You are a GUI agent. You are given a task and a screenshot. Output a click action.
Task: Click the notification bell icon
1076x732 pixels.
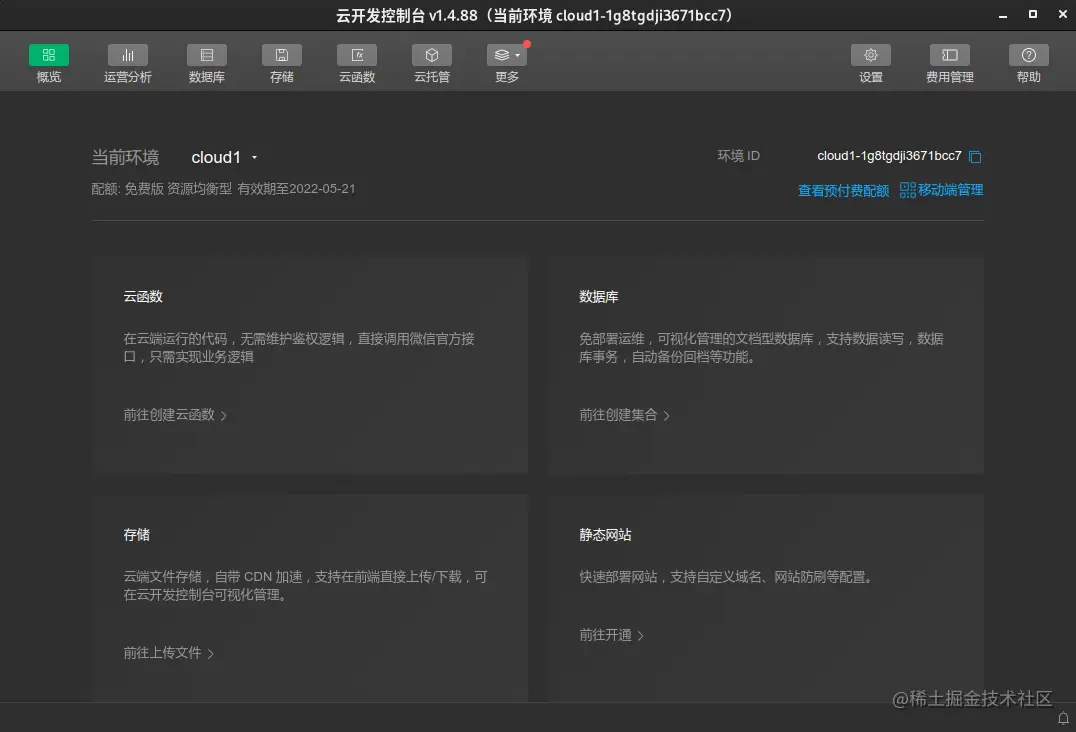pyautogui.click(x=1063, y=718)
